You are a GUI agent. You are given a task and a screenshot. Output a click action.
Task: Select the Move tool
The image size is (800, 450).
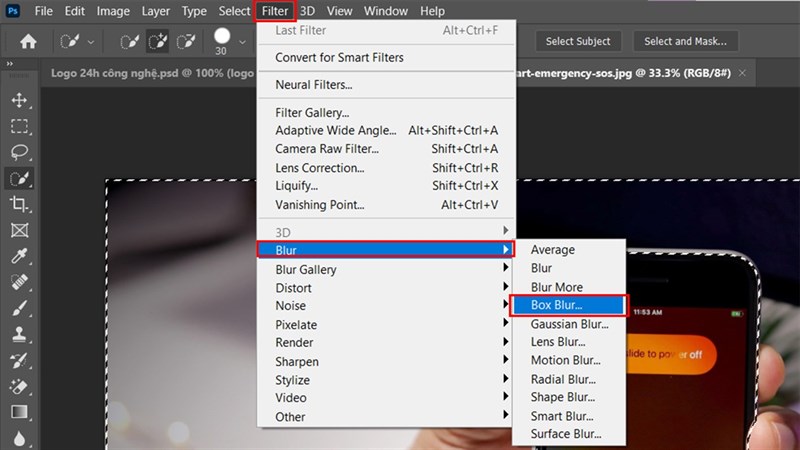click(19, 100)
